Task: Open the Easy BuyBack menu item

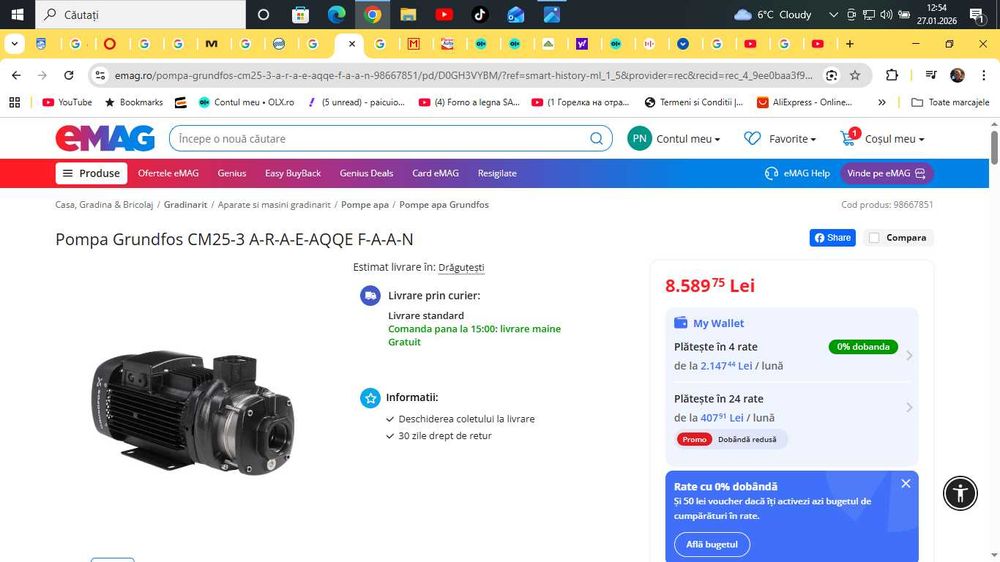Action: (293, 173)
